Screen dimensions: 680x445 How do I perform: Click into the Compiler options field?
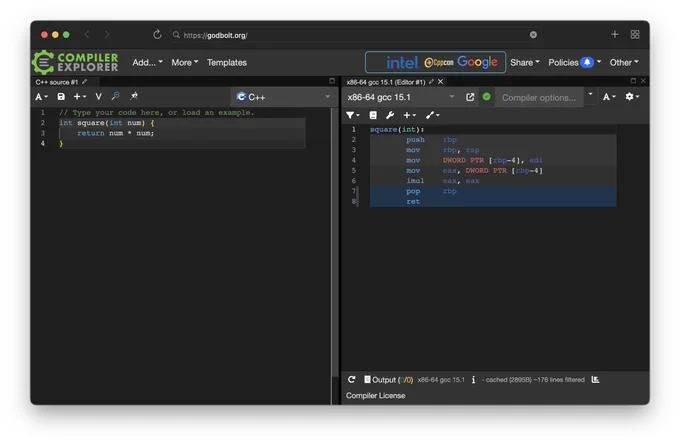click(x=539, y=98)
